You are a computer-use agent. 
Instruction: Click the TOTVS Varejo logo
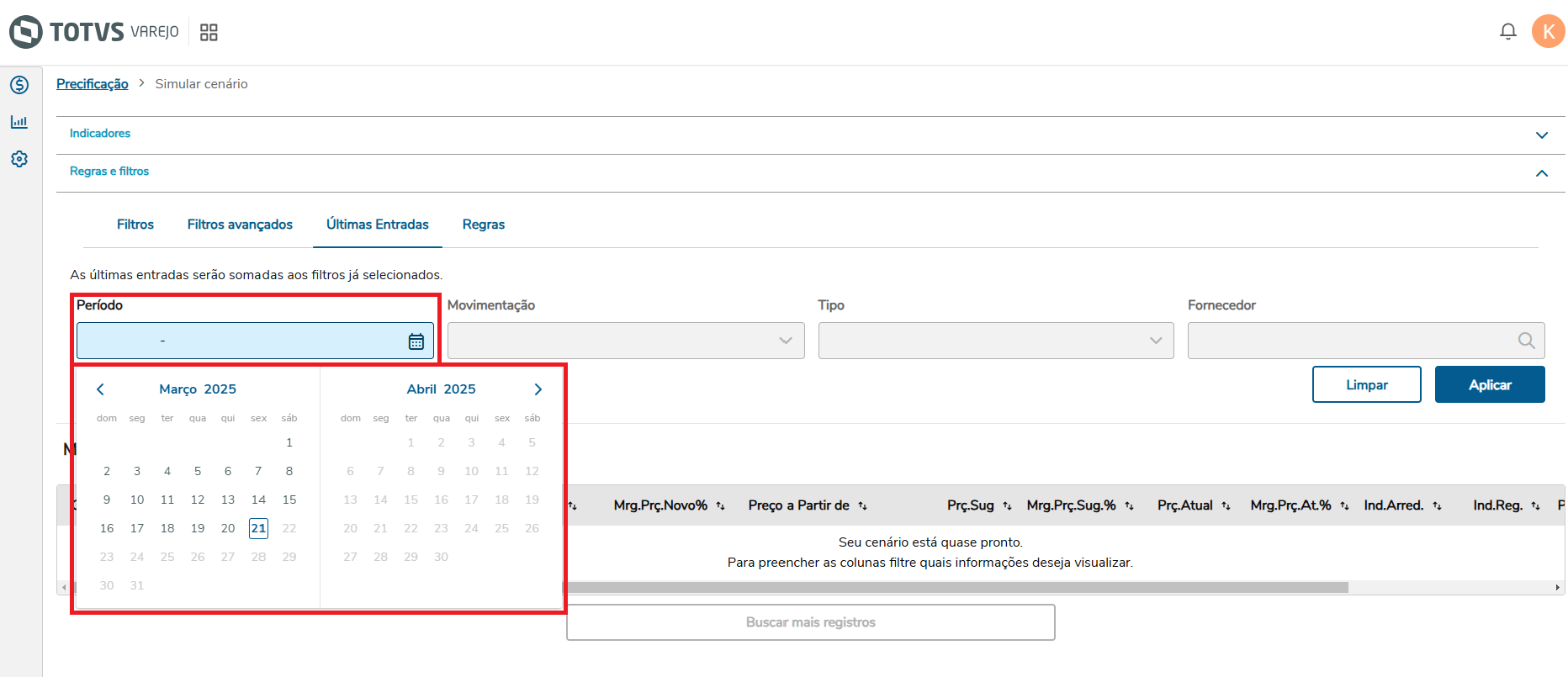pyautogui.click(x=93, y=32)
